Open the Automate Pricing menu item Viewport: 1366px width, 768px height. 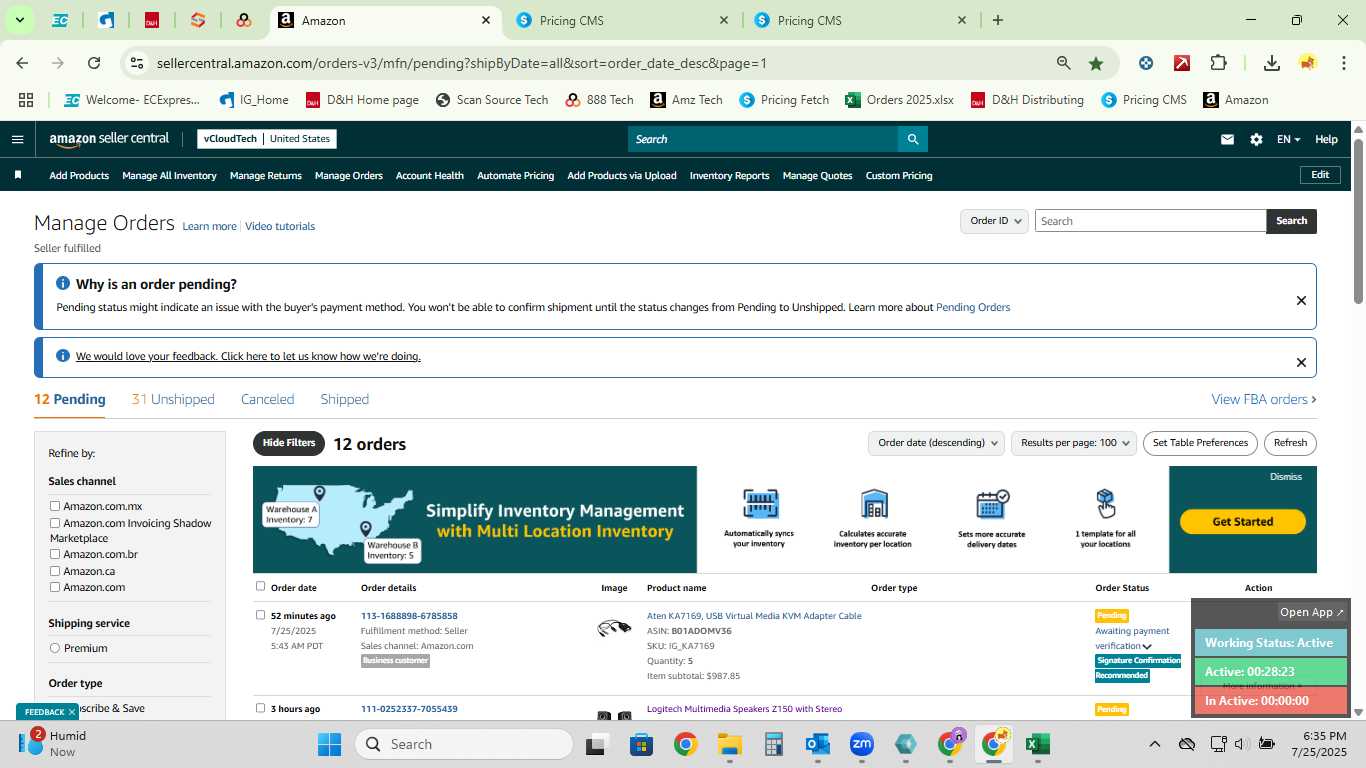click(x=515, y=175)
